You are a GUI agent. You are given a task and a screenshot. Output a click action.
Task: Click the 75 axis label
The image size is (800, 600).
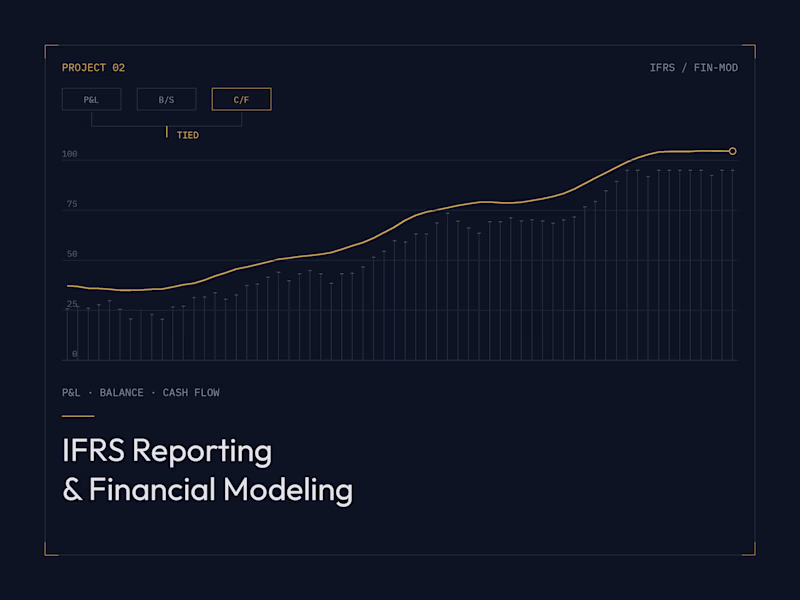(72, 204)
